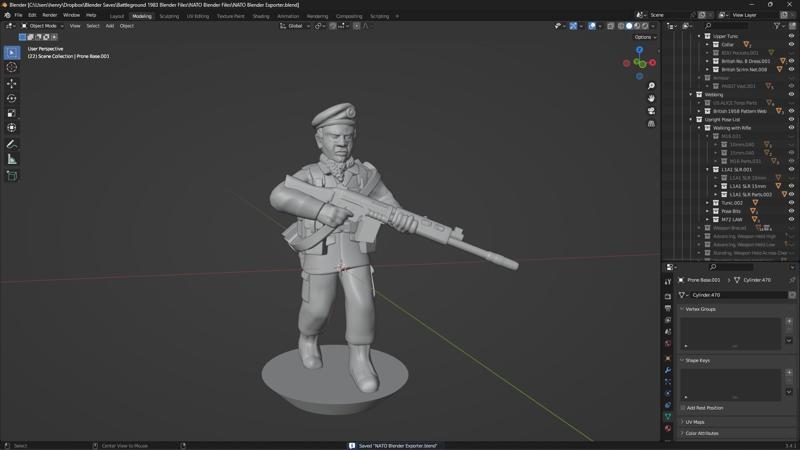800x450 pixels.
Task: Select the Move tool
Action: coord(12,83)
